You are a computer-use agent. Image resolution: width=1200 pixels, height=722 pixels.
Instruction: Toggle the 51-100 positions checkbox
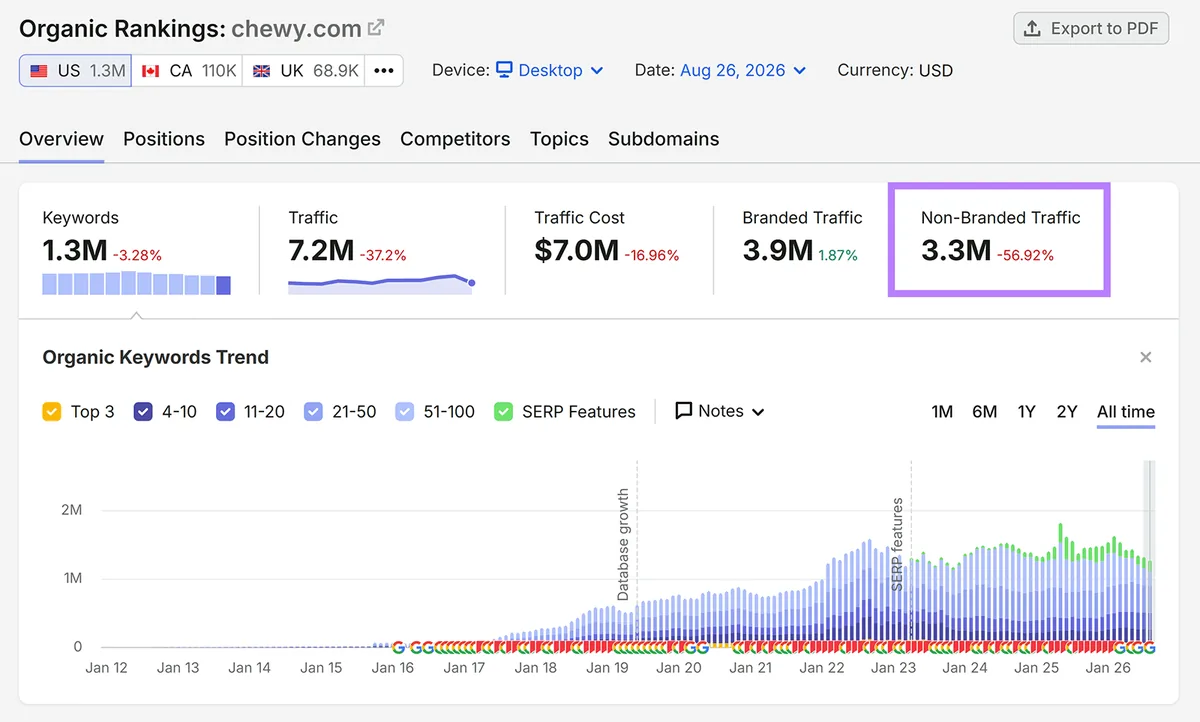pyautogui.click(x=405, y=412)
